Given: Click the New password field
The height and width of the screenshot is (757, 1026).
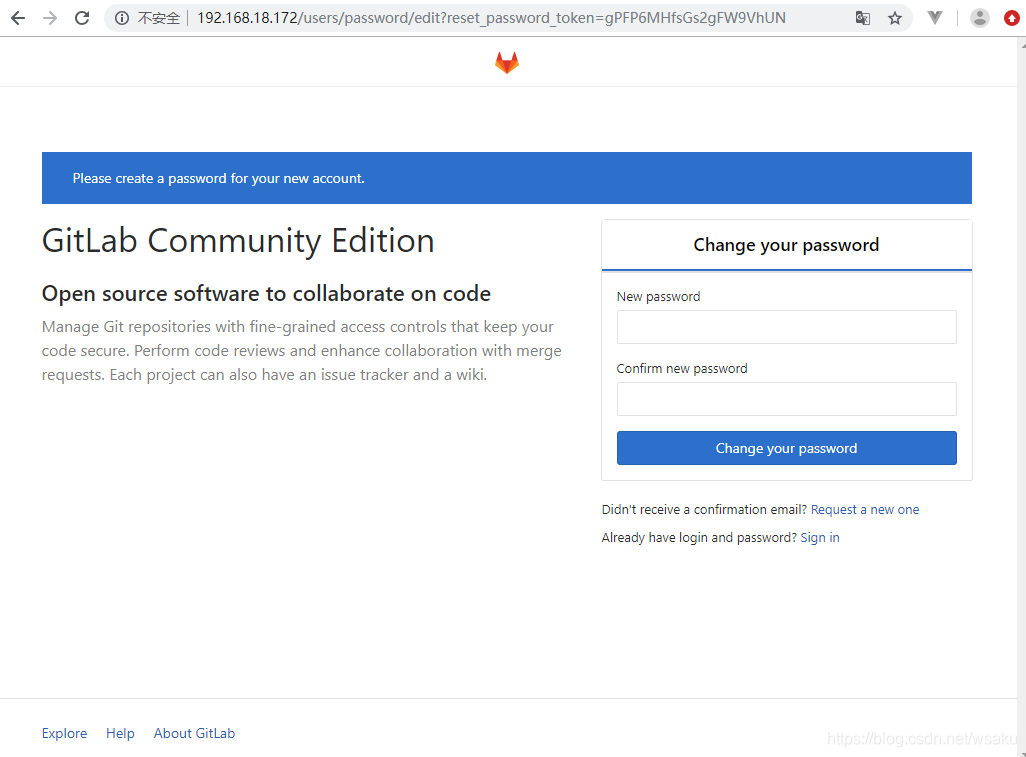Looking at the screenshot, I should pyautogui.click(x=787, y=327).
